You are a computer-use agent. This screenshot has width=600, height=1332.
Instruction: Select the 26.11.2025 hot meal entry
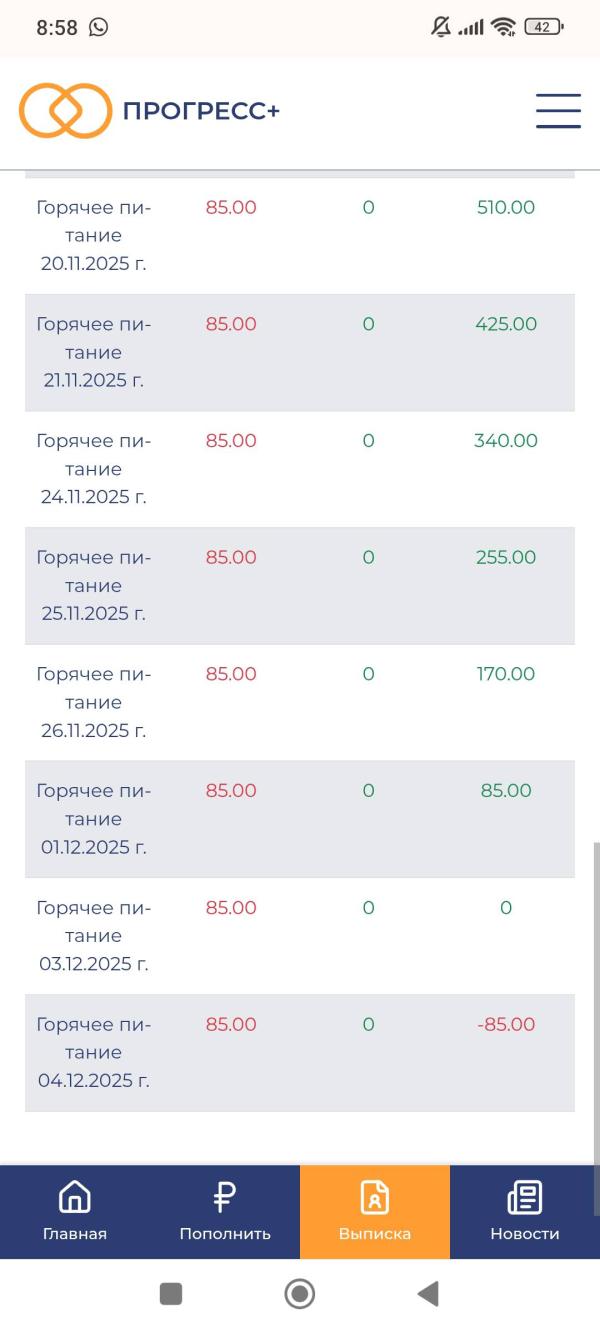94,702
